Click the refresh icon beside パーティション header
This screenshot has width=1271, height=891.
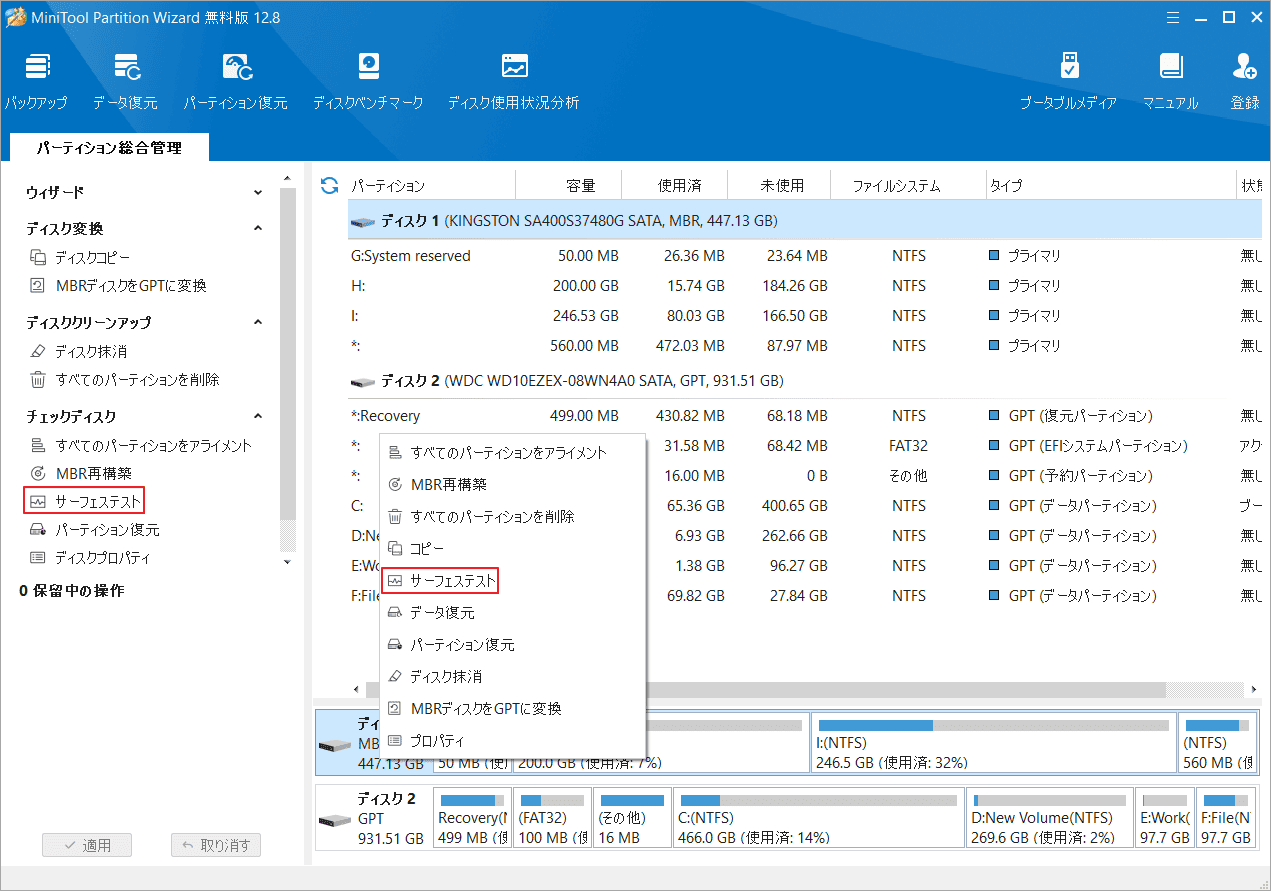pos(329,185)
